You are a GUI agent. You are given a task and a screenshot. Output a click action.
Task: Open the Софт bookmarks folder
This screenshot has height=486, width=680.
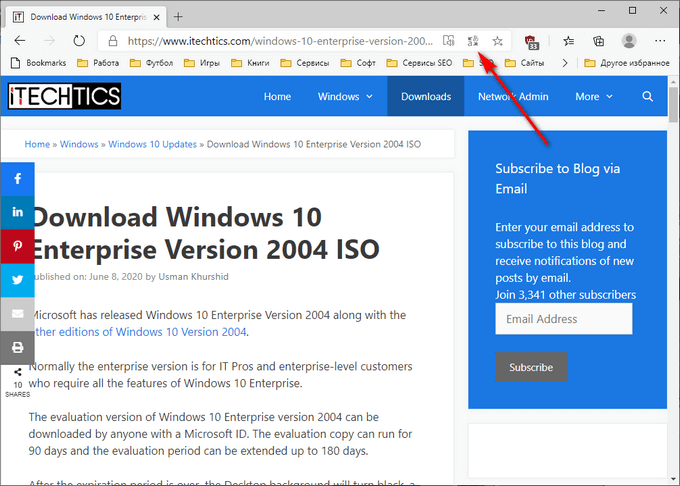[x=358, y=63]
